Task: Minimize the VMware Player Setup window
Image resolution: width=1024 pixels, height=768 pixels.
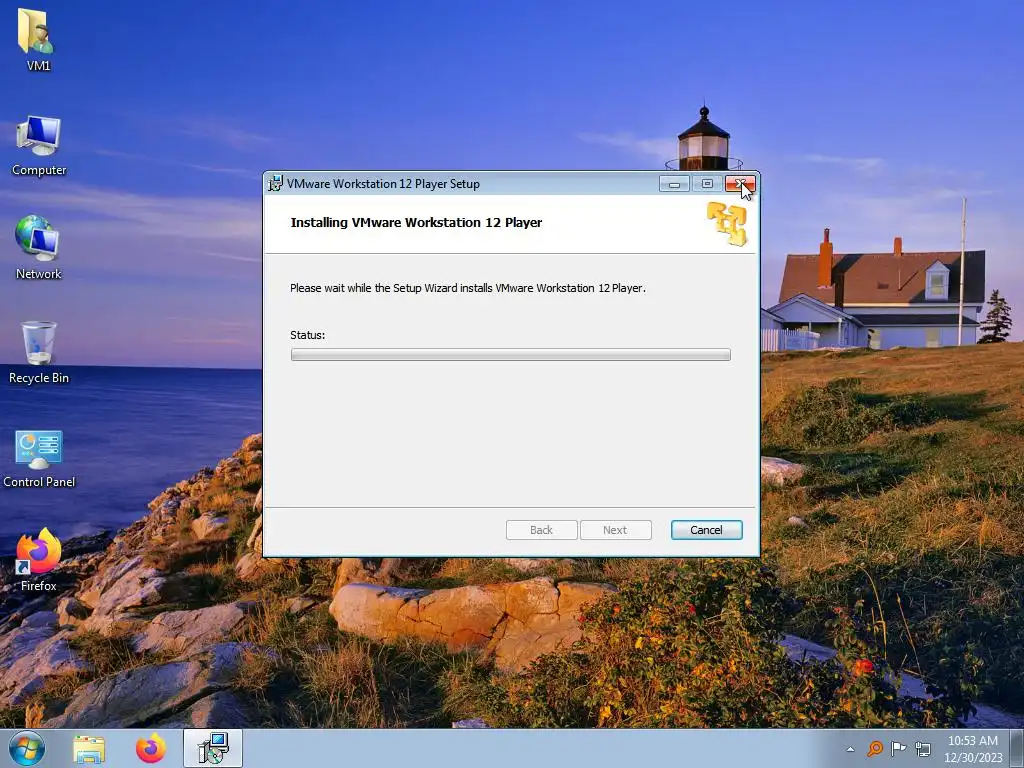Action: [674, 184]
